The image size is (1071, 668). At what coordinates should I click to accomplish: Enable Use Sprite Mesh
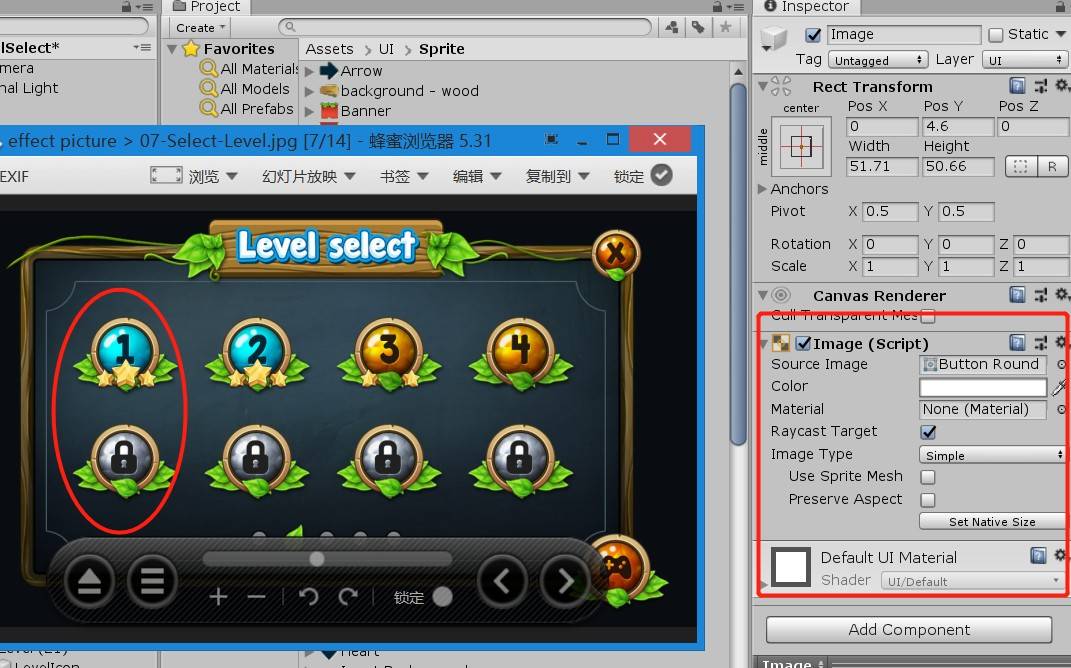point(928,477)
